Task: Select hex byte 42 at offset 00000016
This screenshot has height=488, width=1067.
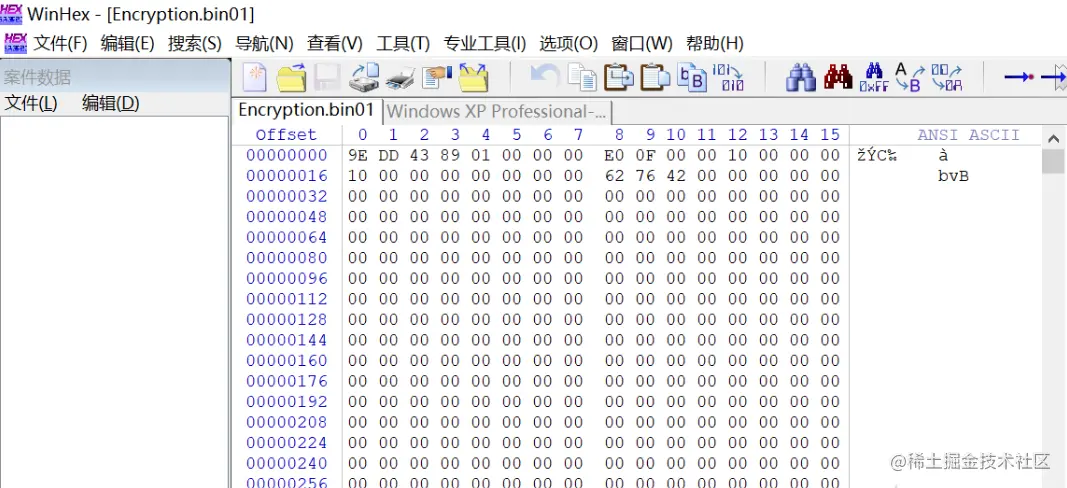Action: coord(676,176)
